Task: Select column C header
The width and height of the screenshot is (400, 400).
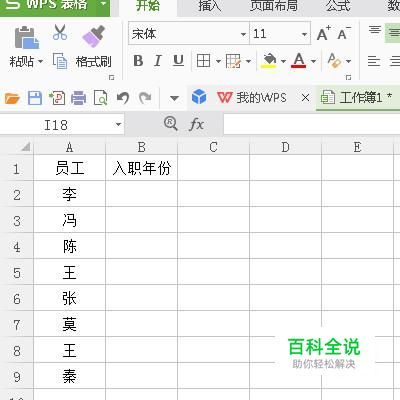Action: [x=214, y=147]
